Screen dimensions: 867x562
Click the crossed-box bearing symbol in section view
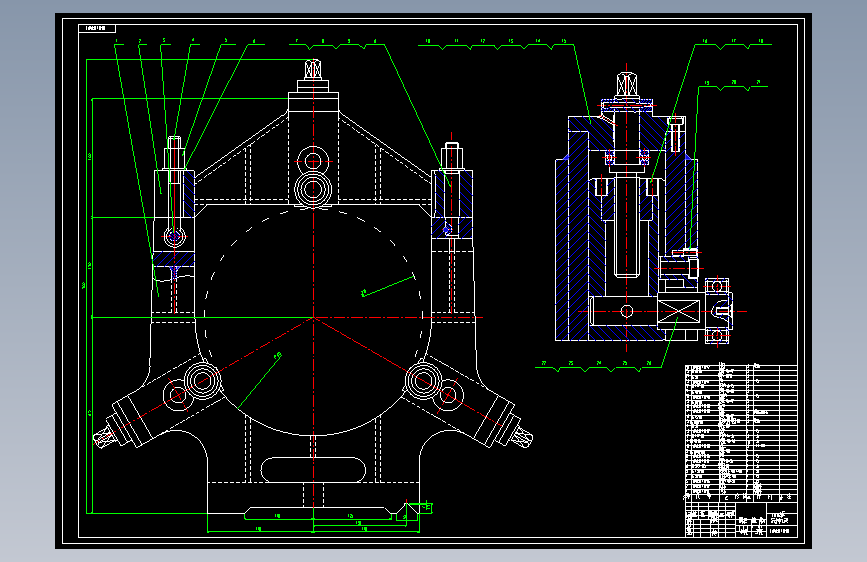[x=678, y=312]
